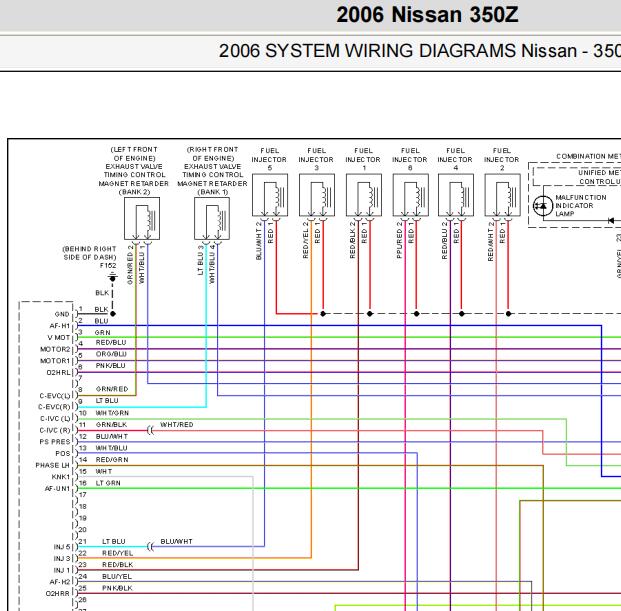Click the 'ORG/BLU' wire label at pin 5
Viewport: 621px width, 611px height.
[111, 354]
